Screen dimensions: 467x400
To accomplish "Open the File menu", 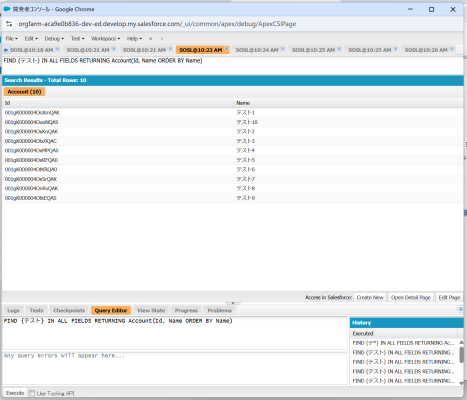I will pos(12,39).
